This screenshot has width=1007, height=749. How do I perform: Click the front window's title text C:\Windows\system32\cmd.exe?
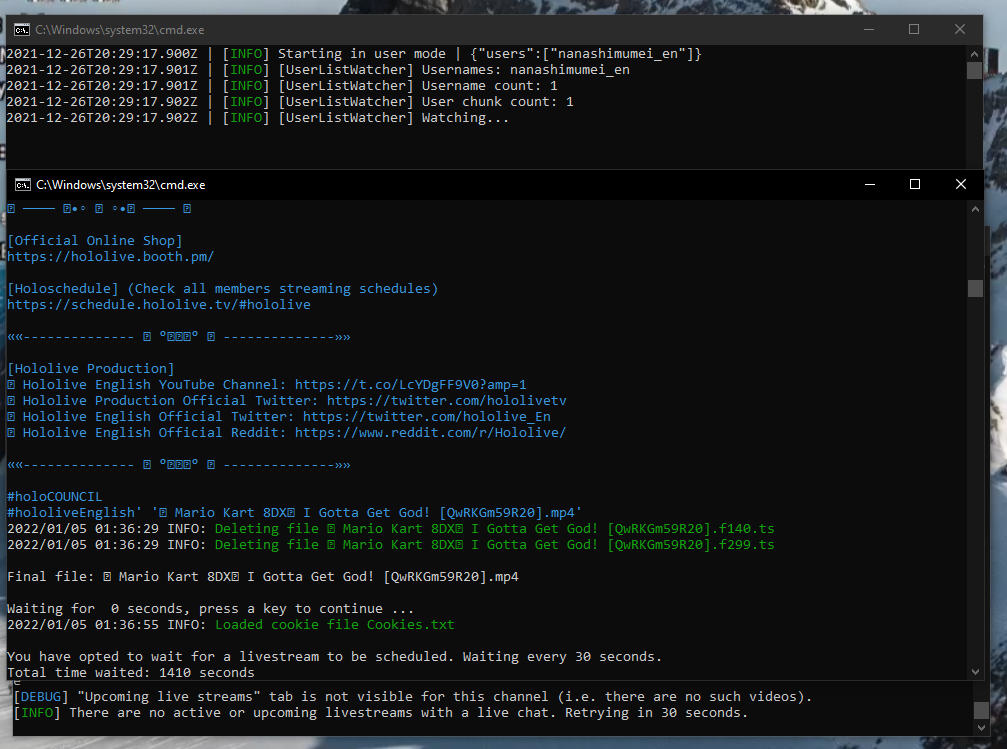(121, 185)
